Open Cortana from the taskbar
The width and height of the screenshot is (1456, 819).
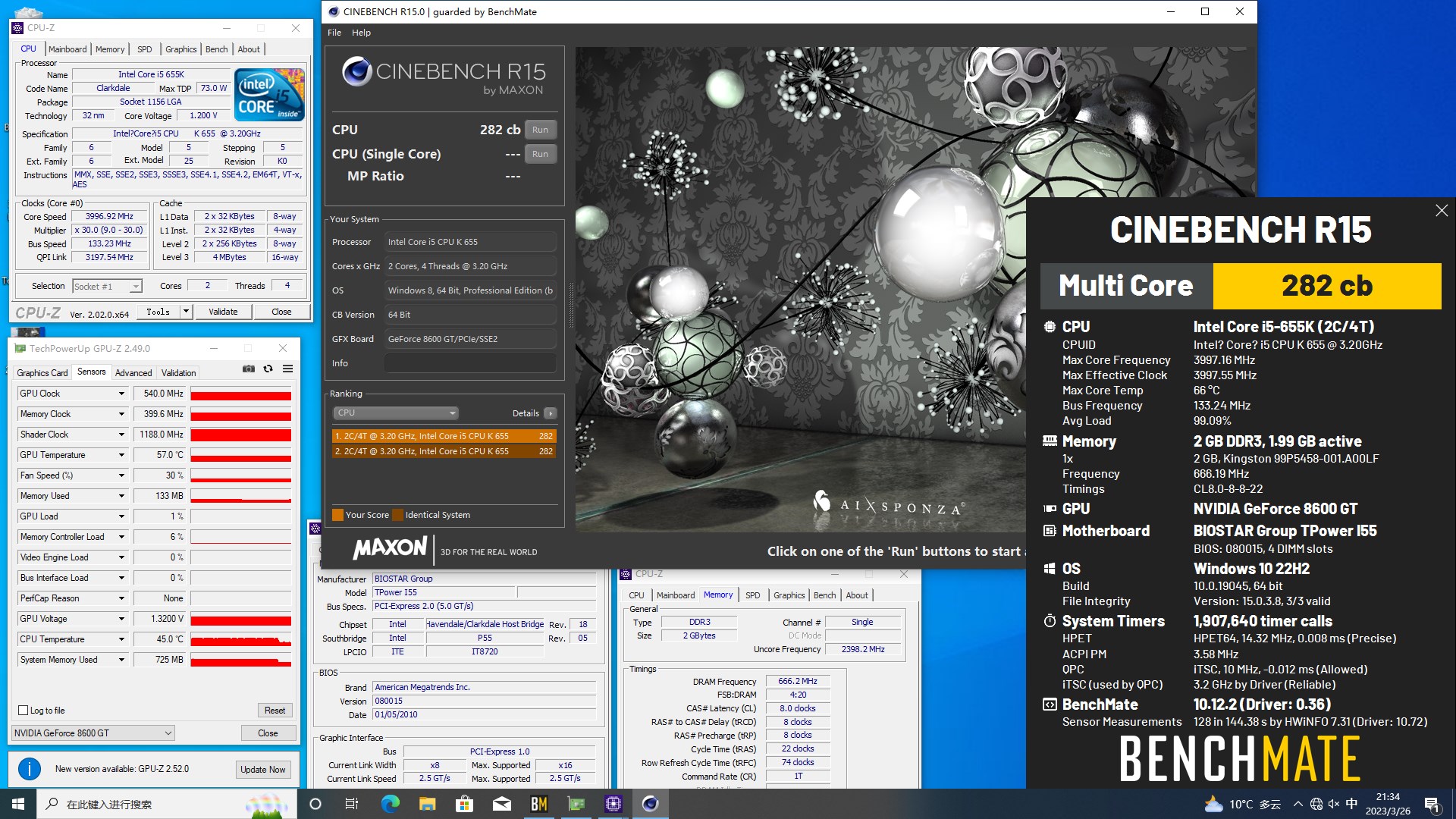[315, 804]
